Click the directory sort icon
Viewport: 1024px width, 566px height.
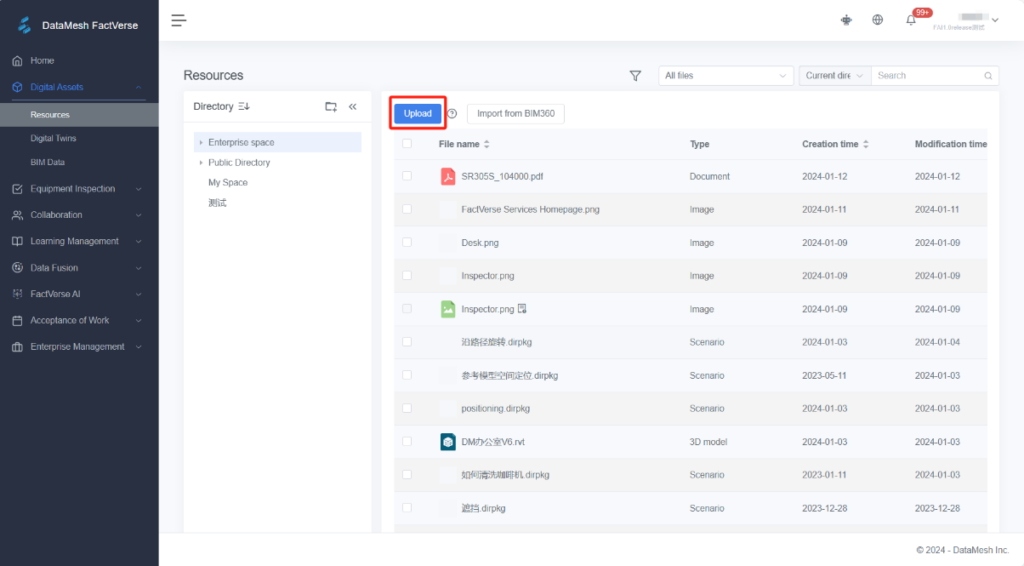tap(244, 106)
